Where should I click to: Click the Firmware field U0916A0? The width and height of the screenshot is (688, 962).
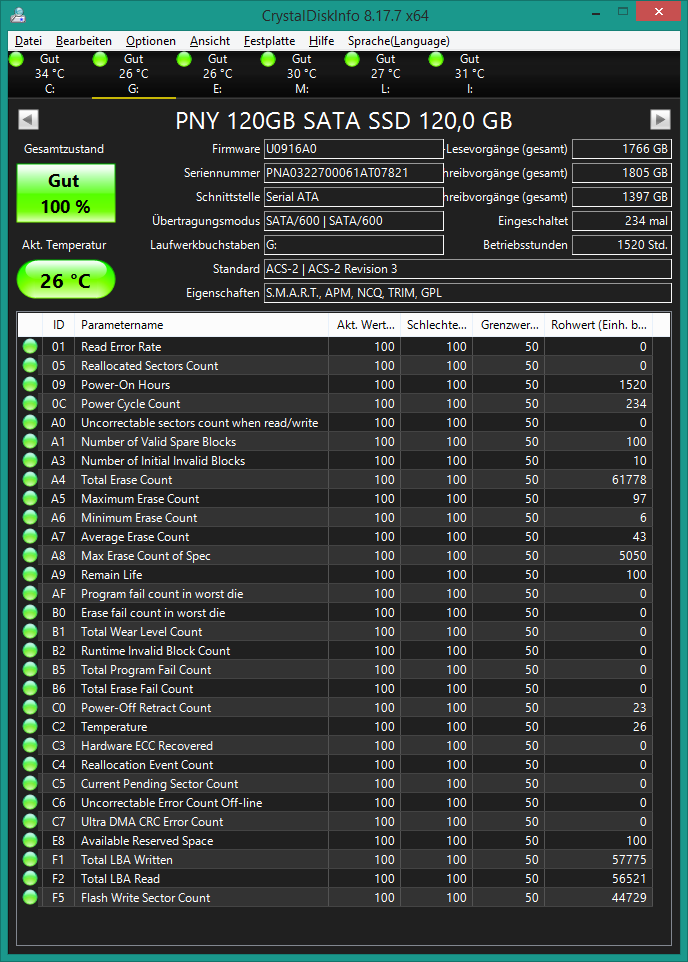(354, 149)
